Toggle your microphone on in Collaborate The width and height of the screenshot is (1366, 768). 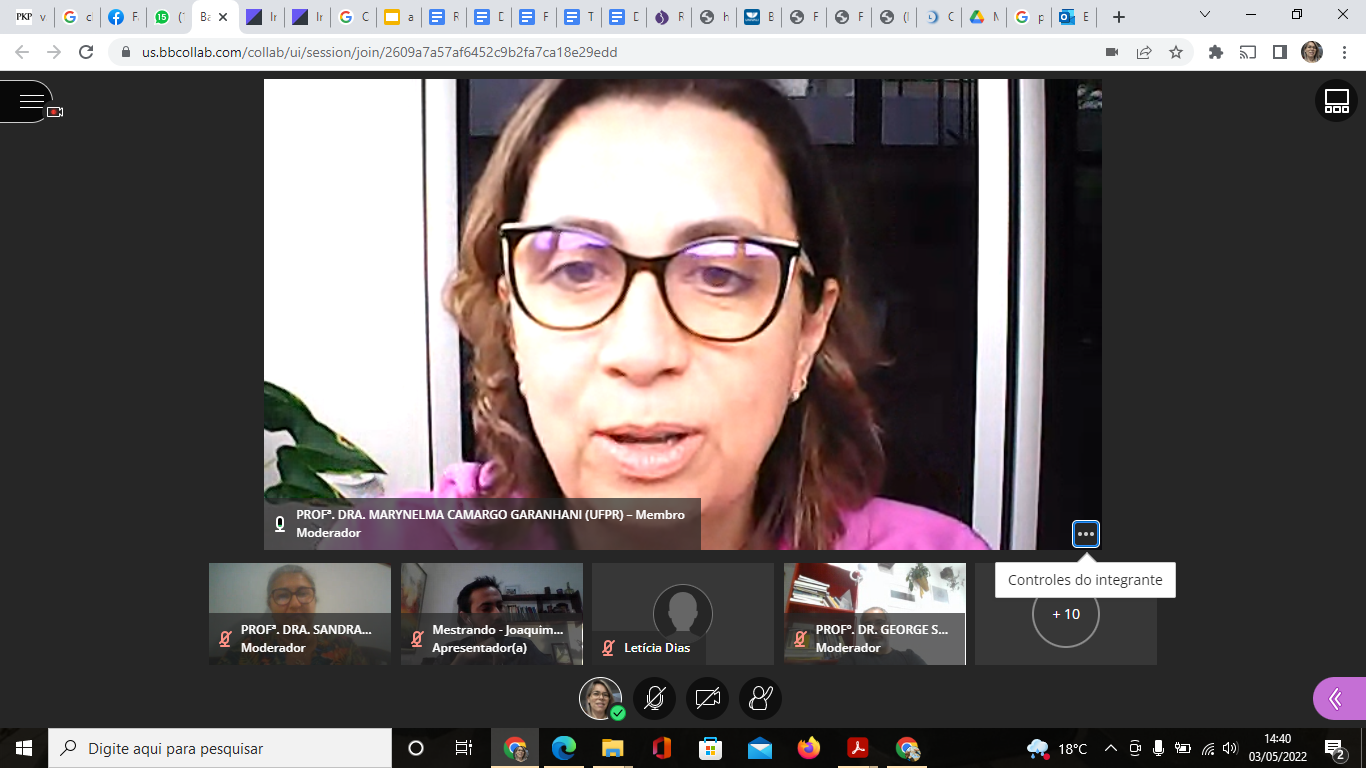click(655, 698)
